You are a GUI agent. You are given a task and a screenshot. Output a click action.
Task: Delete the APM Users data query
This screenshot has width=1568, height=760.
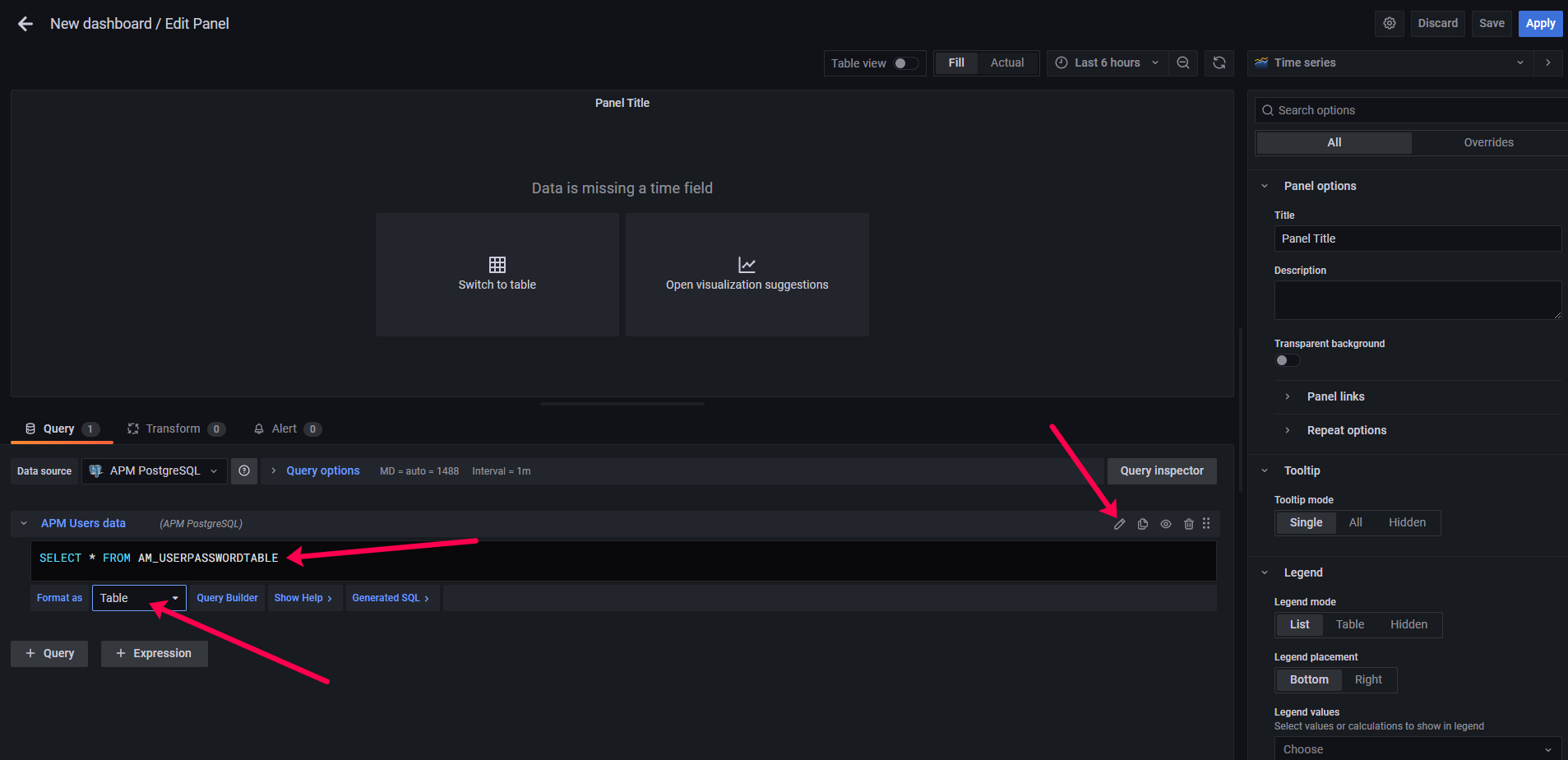click(1188, 524)
